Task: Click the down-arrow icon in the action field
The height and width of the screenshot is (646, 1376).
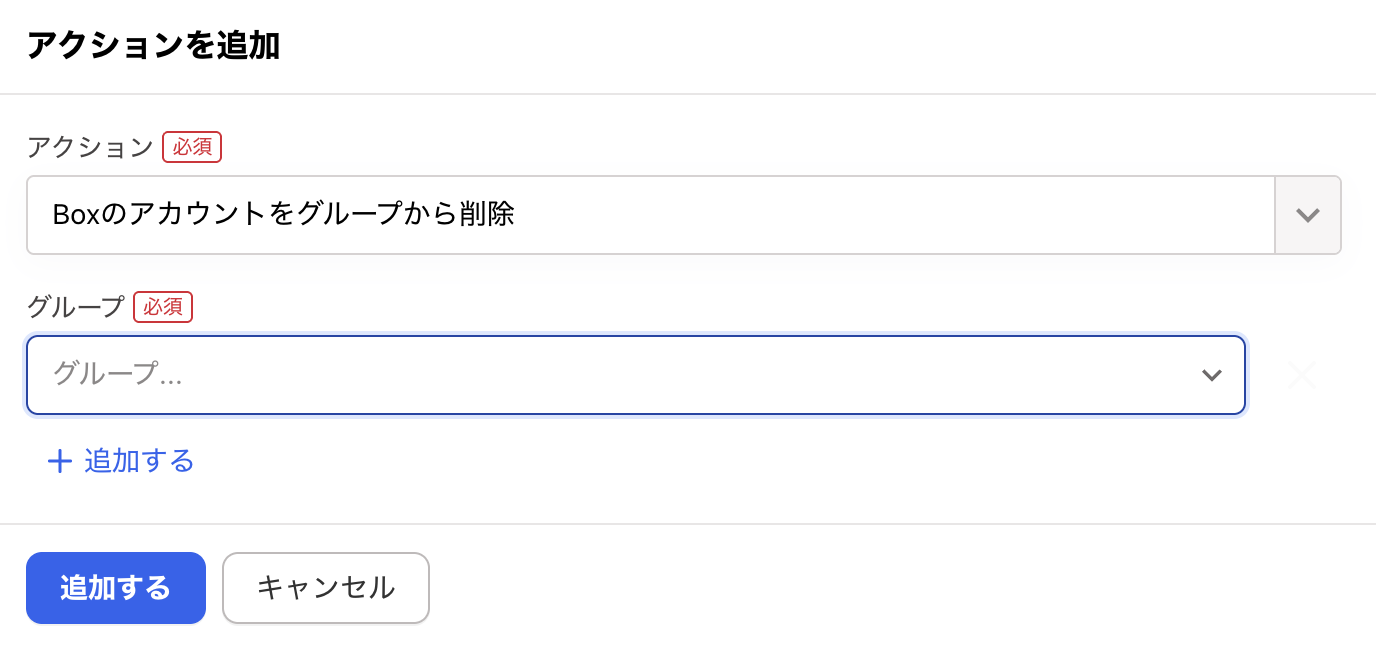Action: click(1307, 215)
